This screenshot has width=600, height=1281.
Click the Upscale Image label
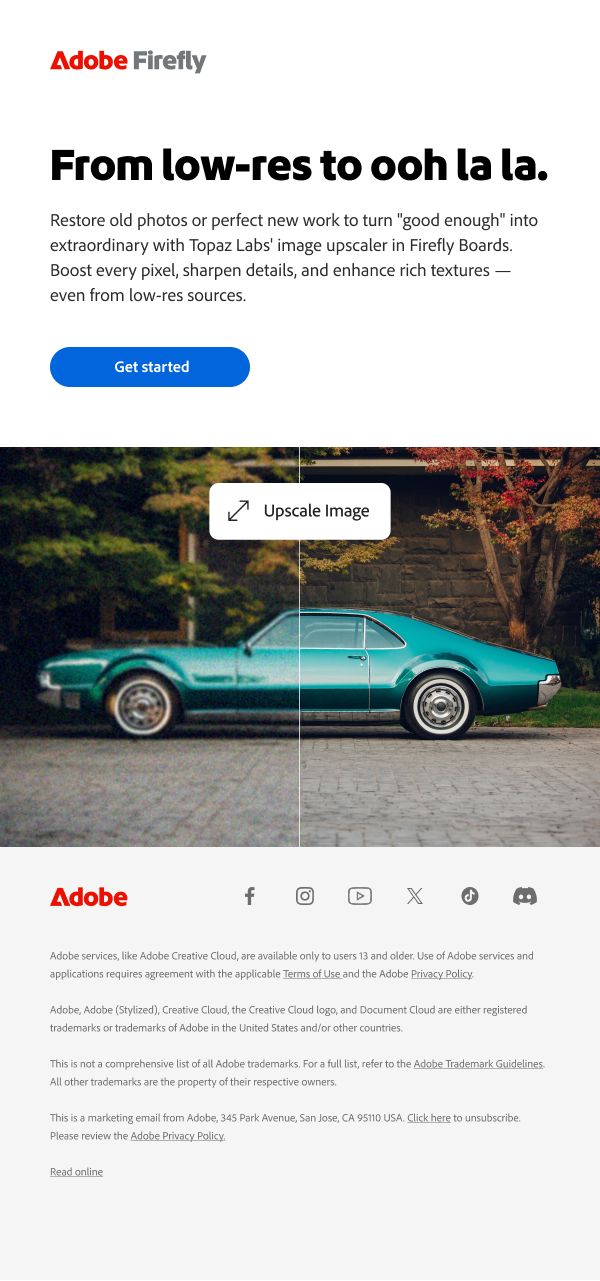pyautogui.click(x=316, y=511)
